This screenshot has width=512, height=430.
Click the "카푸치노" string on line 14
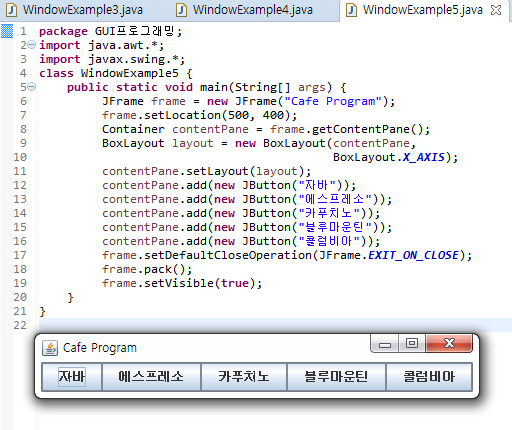pyautogui.click(x=329, y=213)
